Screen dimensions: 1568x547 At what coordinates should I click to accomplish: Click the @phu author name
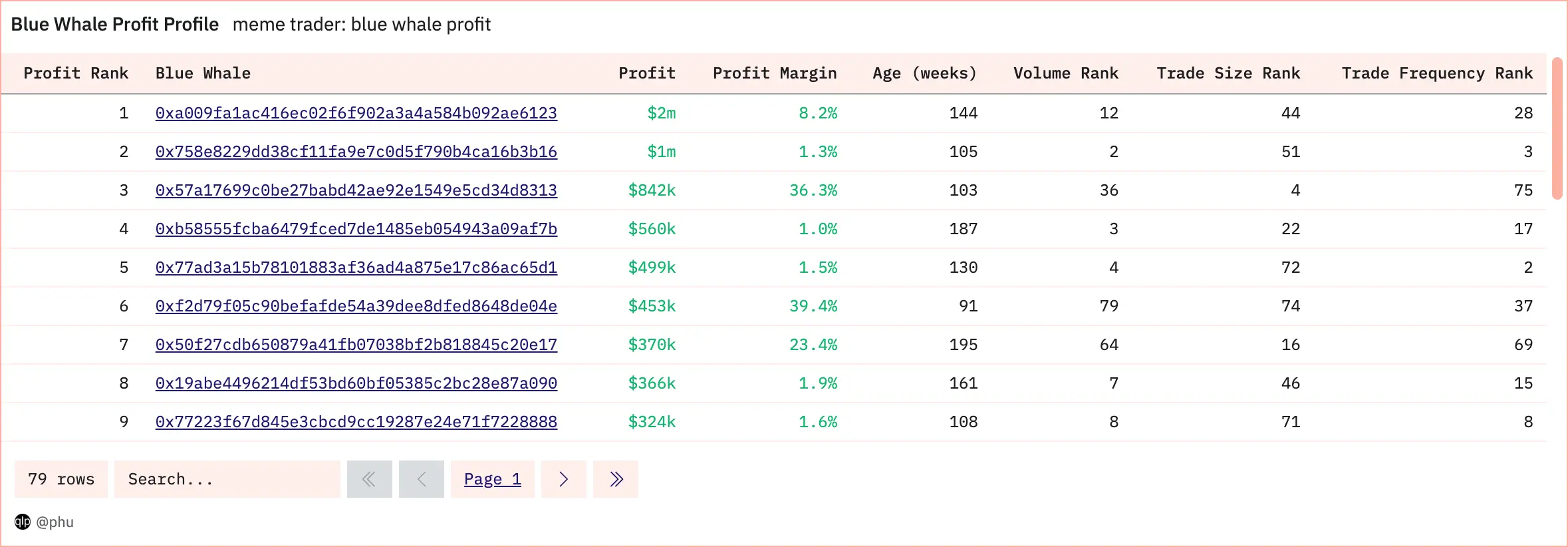click(55, 522)
